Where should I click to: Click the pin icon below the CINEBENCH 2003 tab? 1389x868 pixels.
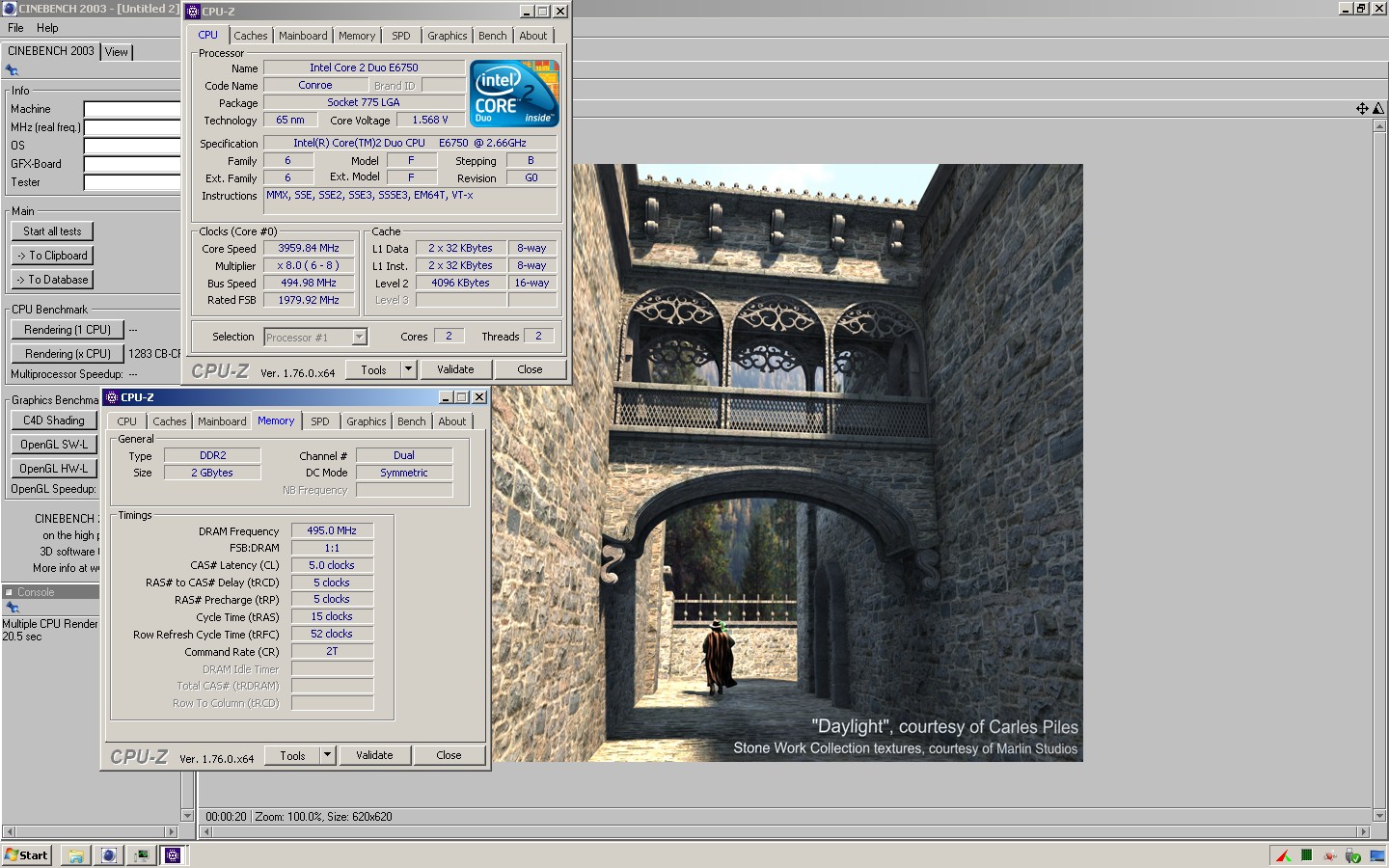[x=12, y=70]
